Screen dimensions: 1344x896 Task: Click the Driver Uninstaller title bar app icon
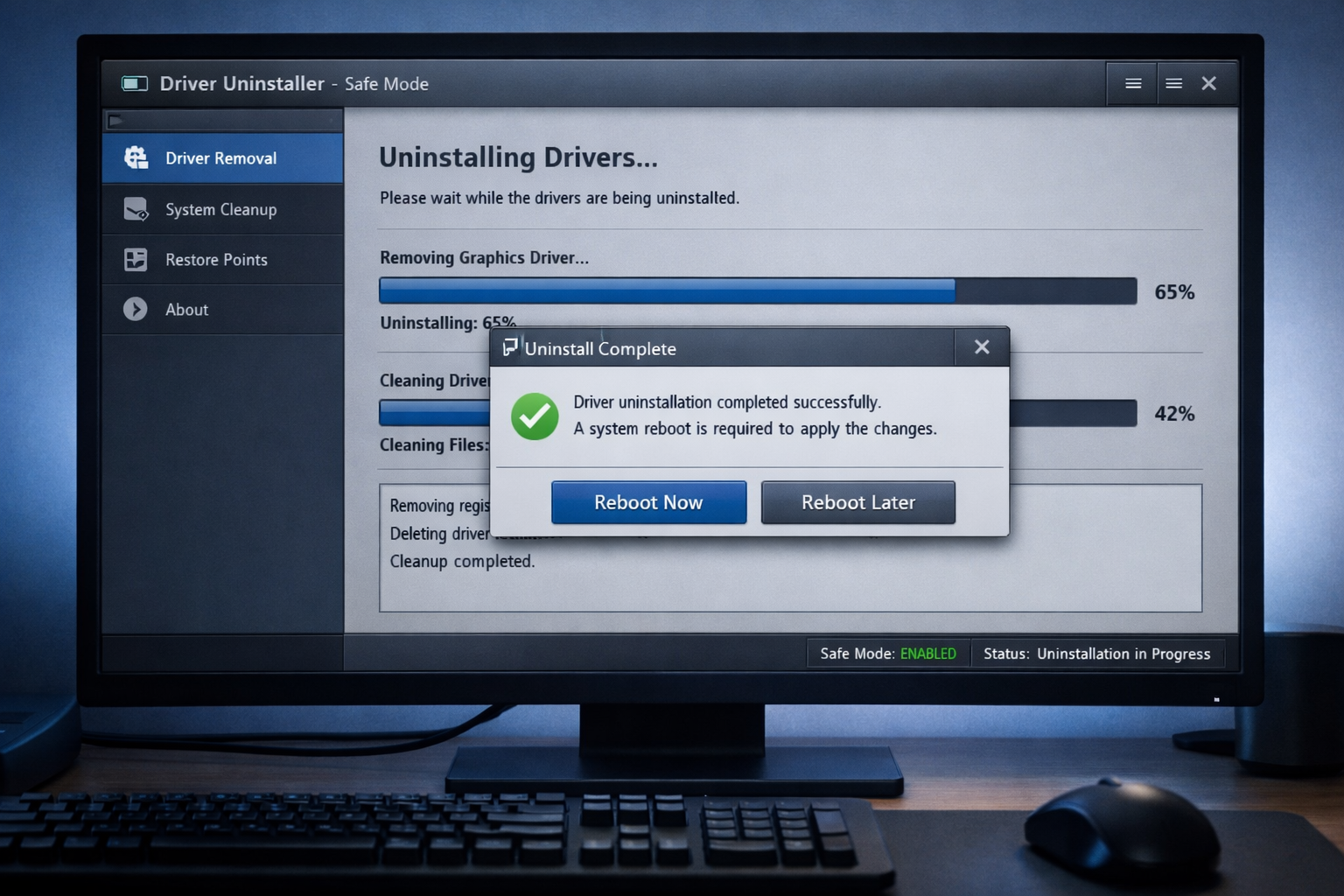[134, 83]
